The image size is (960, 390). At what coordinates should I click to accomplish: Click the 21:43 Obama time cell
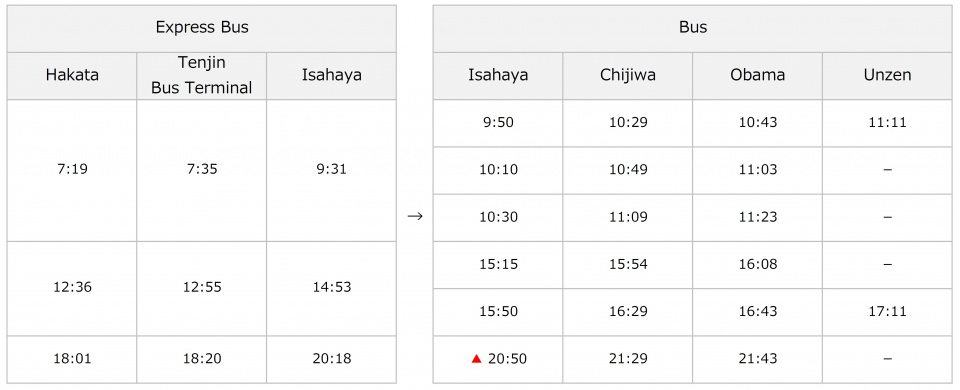pyautogui.click(x=757, y=359)
